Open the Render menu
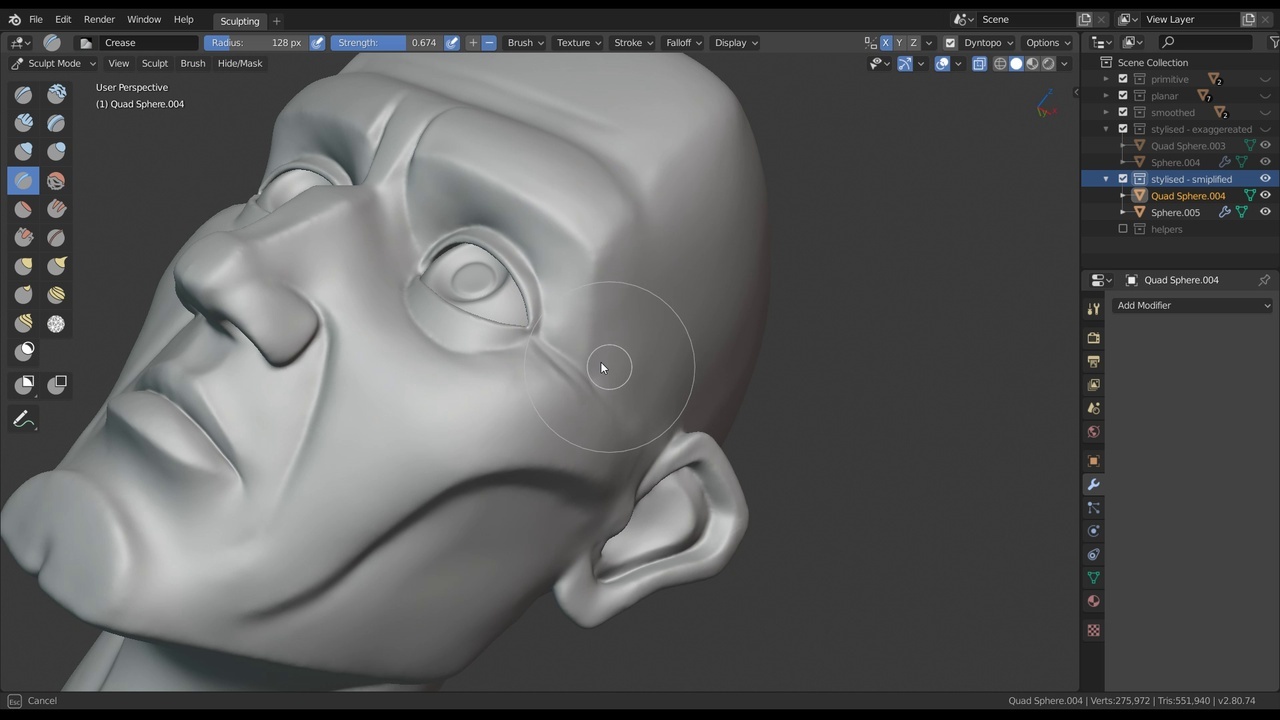 point(99,19)
